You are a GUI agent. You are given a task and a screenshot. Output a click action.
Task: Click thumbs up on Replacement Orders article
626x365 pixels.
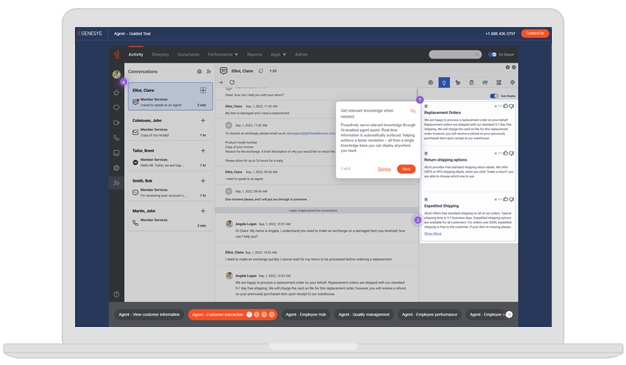click(x=505, y=106)
